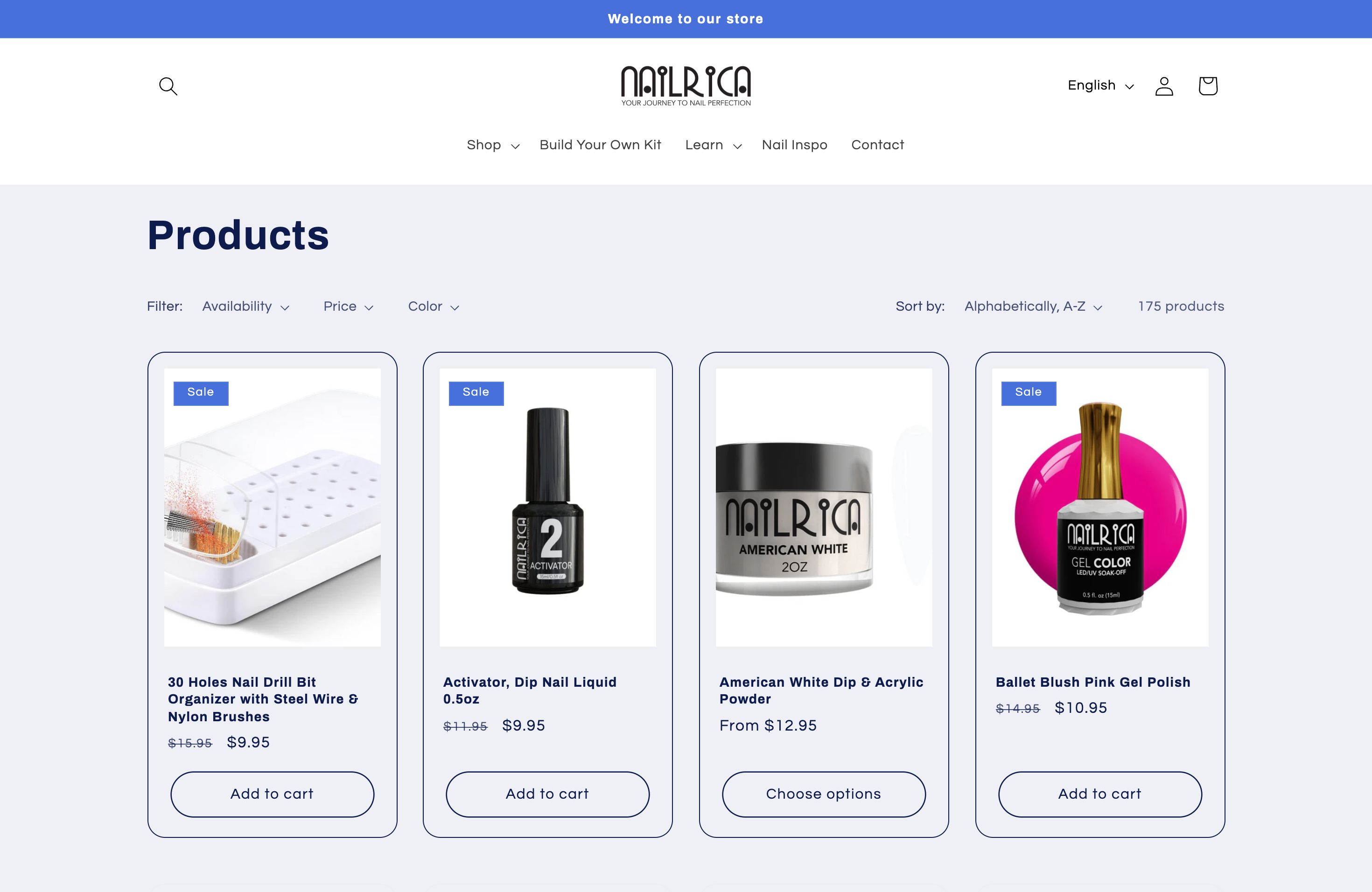This screenshot has width=1372, height=892.
Task: Select American White Dip Powder options
Action: 823,794
